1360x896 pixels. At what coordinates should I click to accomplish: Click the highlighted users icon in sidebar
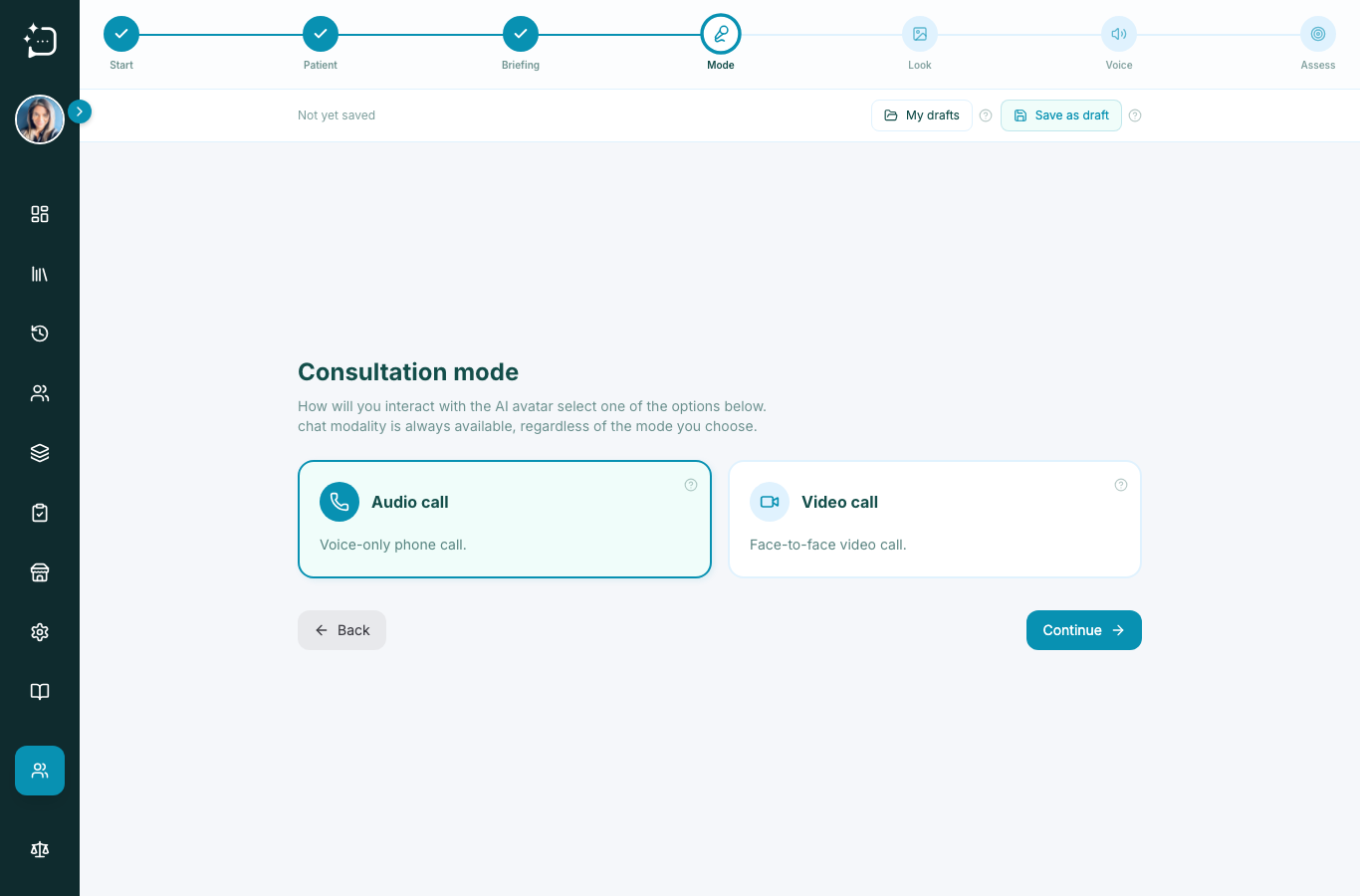(40, 771)
